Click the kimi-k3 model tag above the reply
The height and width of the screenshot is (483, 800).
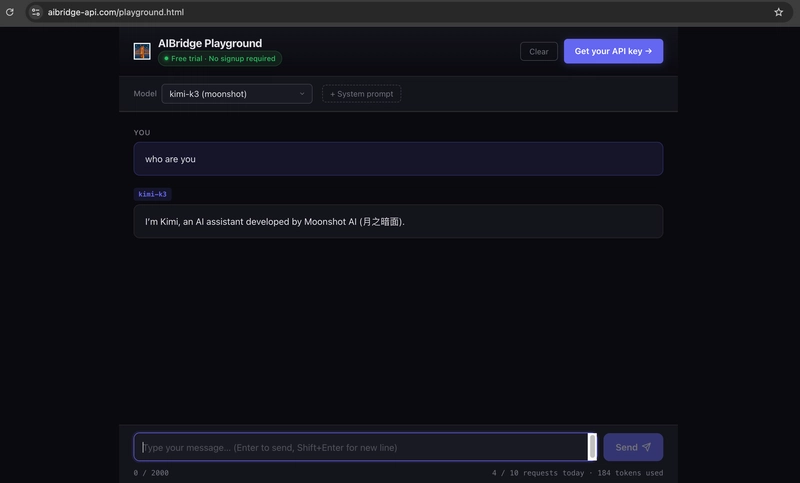click(152, 194)
